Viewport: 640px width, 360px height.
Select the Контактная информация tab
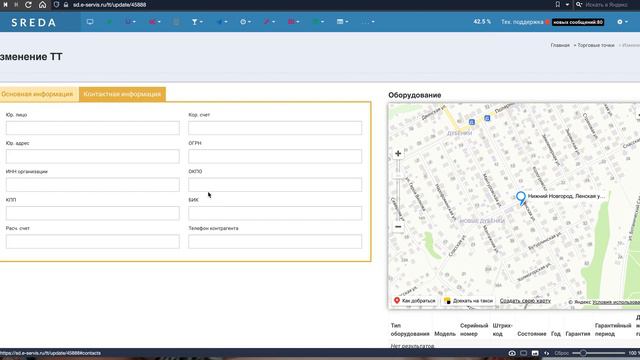point(122,94)
